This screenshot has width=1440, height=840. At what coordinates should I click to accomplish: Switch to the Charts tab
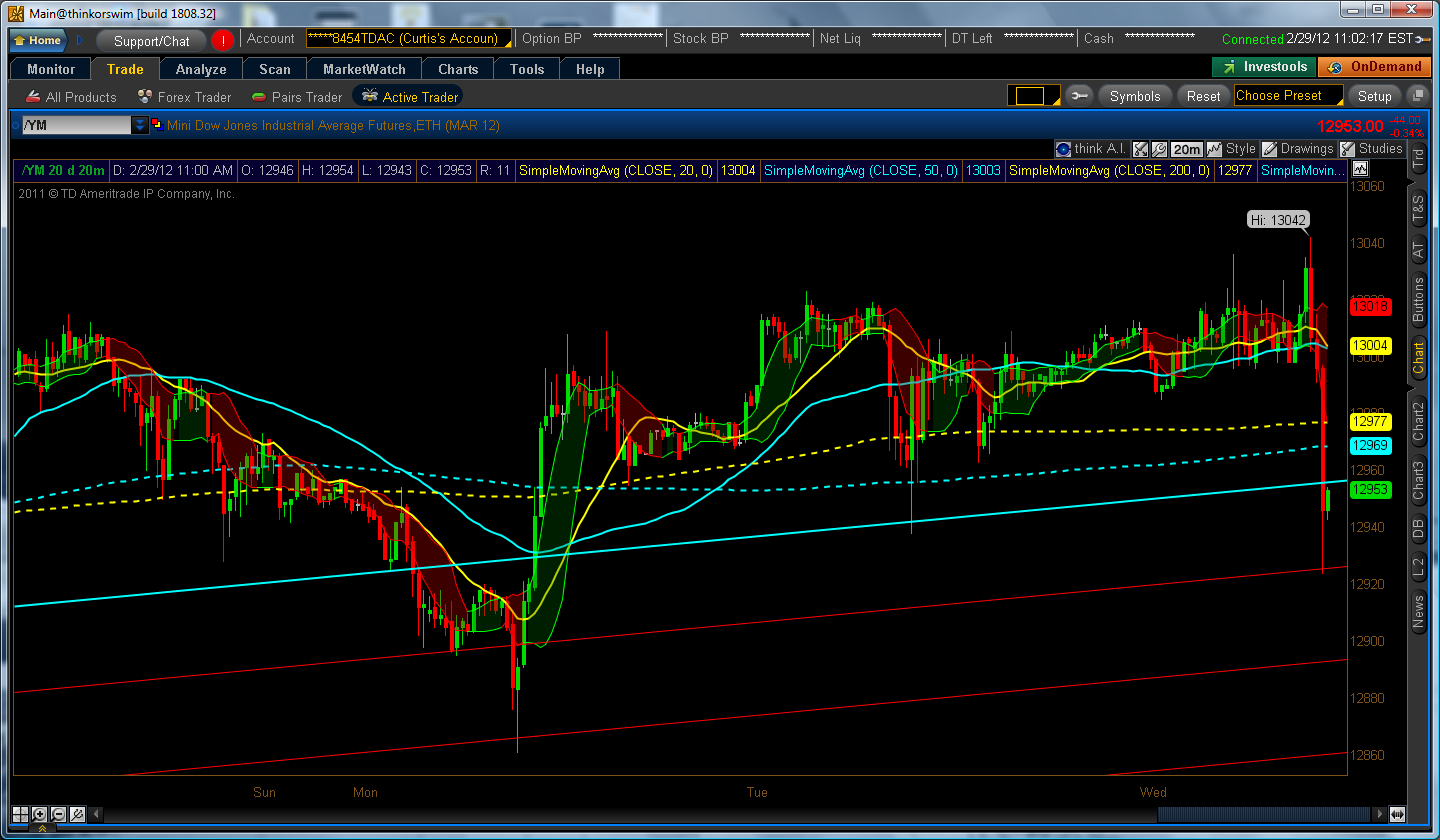pos(458,69)
